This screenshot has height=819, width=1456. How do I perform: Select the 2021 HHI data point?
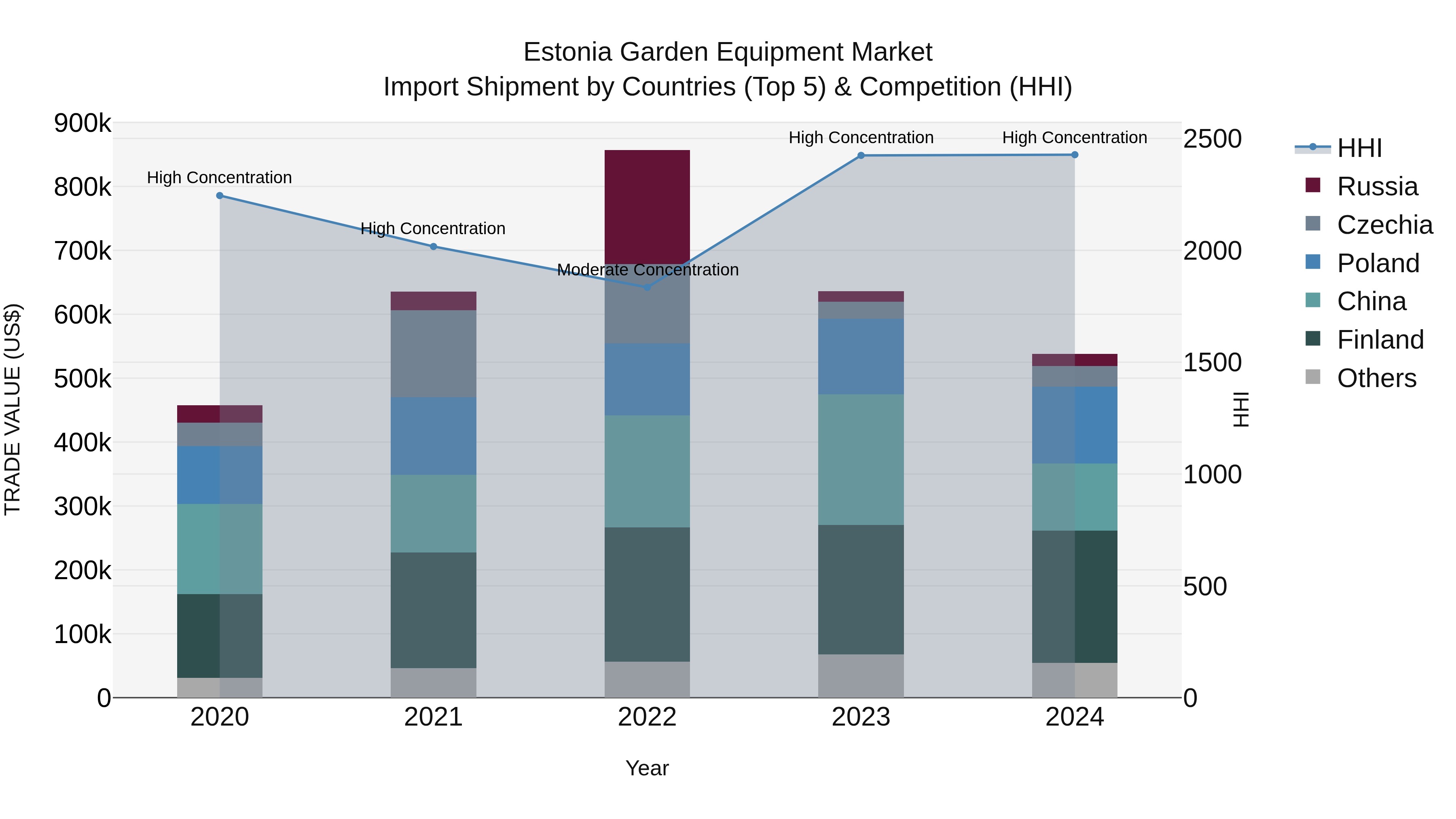click(x=434, y=246)
